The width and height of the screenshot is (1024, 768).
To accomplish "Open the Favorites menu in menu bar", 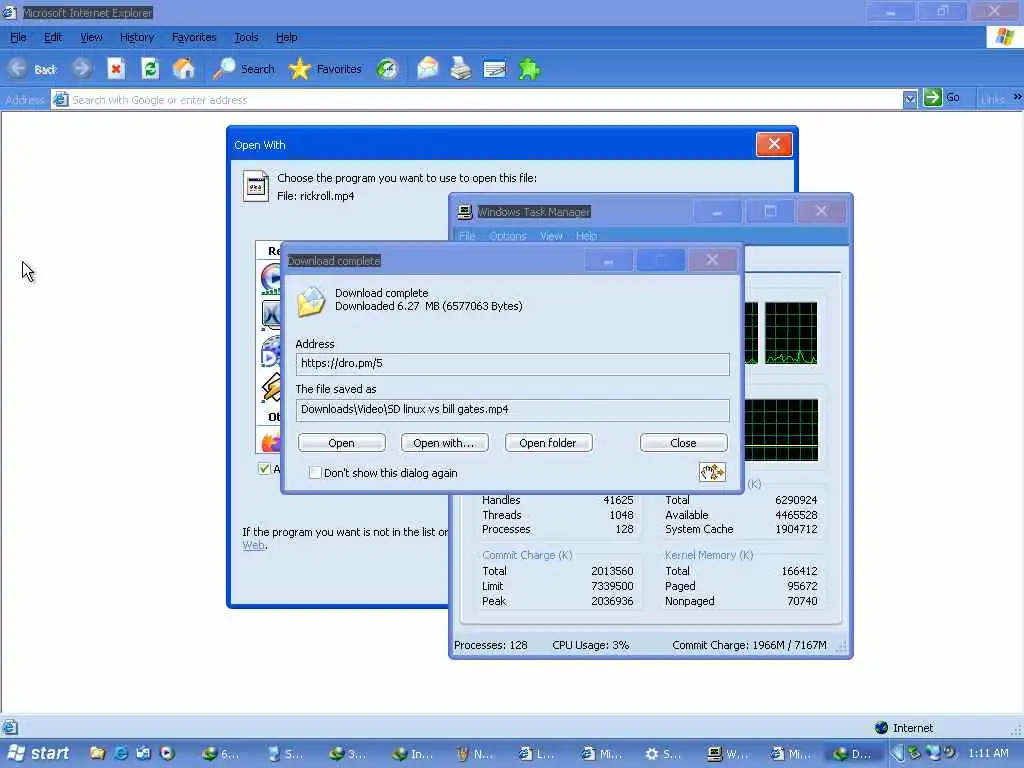I will 194,37.
